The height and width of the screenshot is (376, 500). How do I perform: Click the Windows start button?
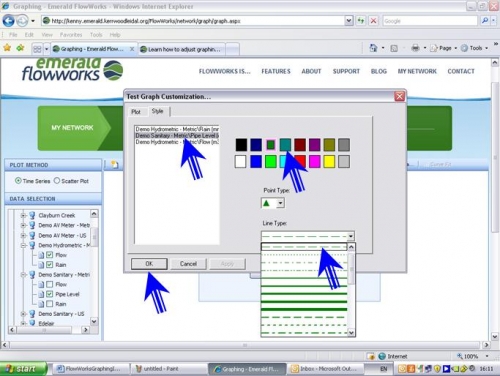tap(23, 369)
